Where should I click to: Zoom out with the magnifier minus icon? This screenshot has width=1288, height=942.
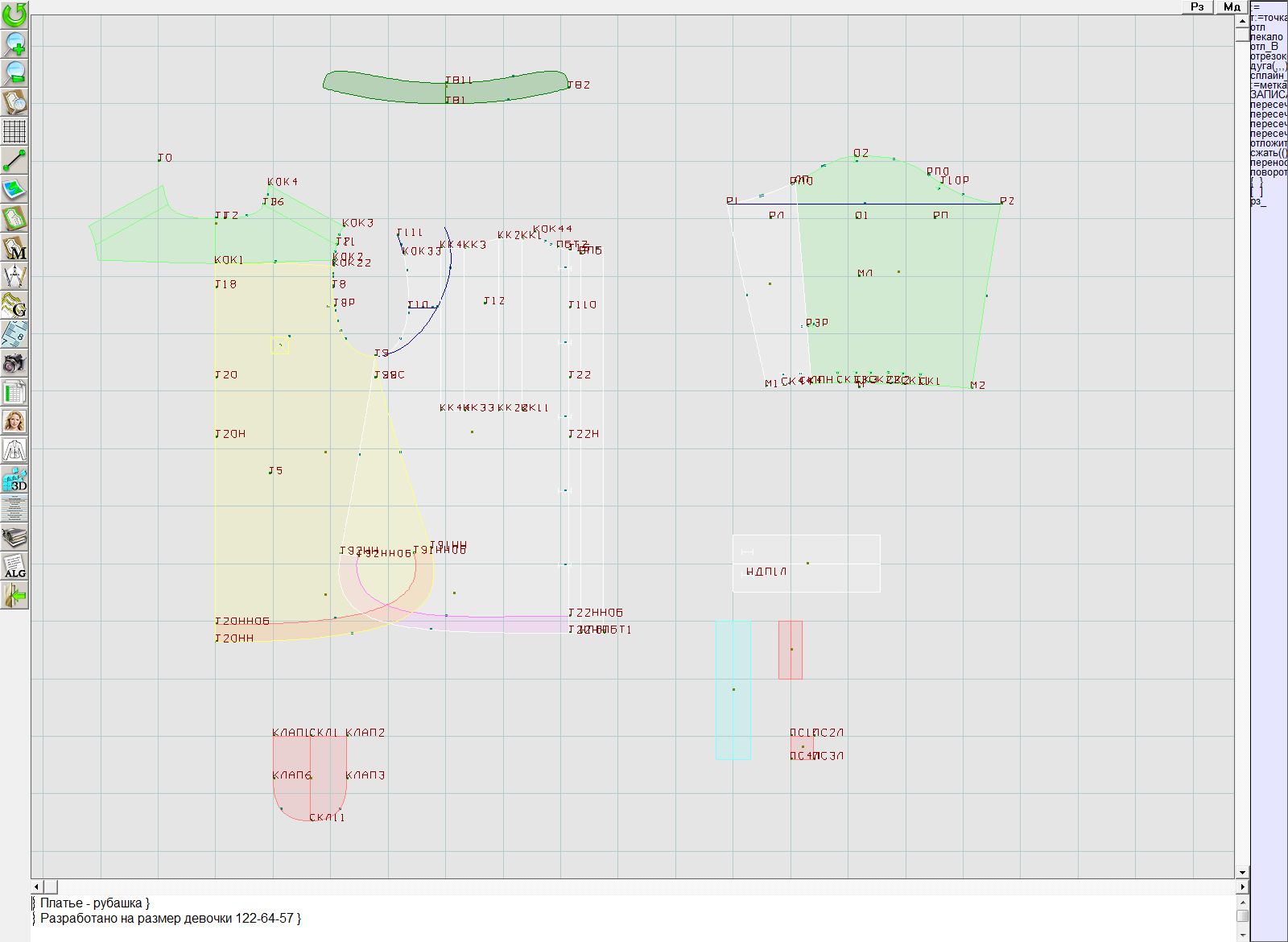[x=14, y=72]
